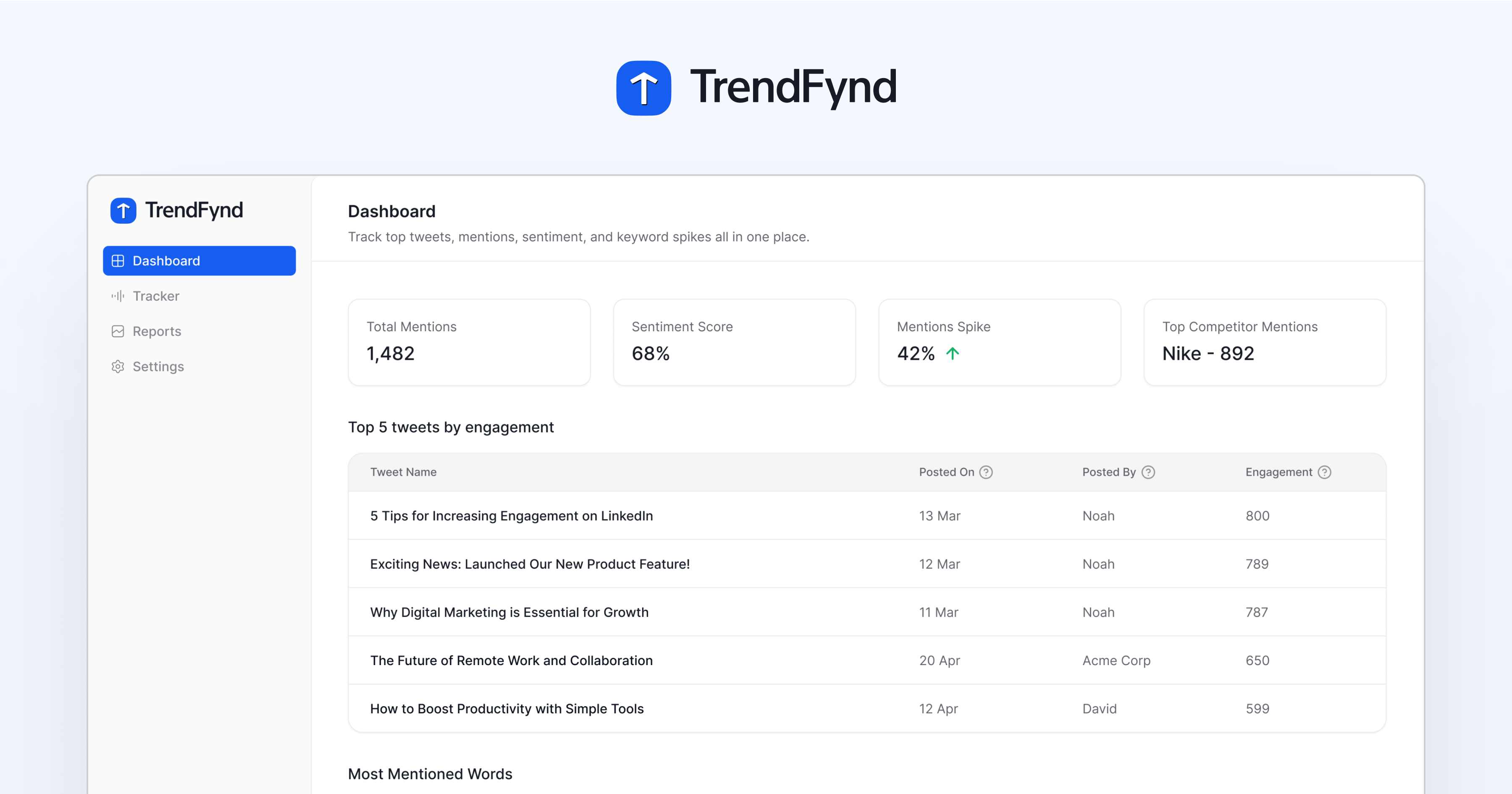Image resolution: width=1512 pixels, height=794 pixels.
Task: Select the Tweet Name column header
Action: pos(403,472)
